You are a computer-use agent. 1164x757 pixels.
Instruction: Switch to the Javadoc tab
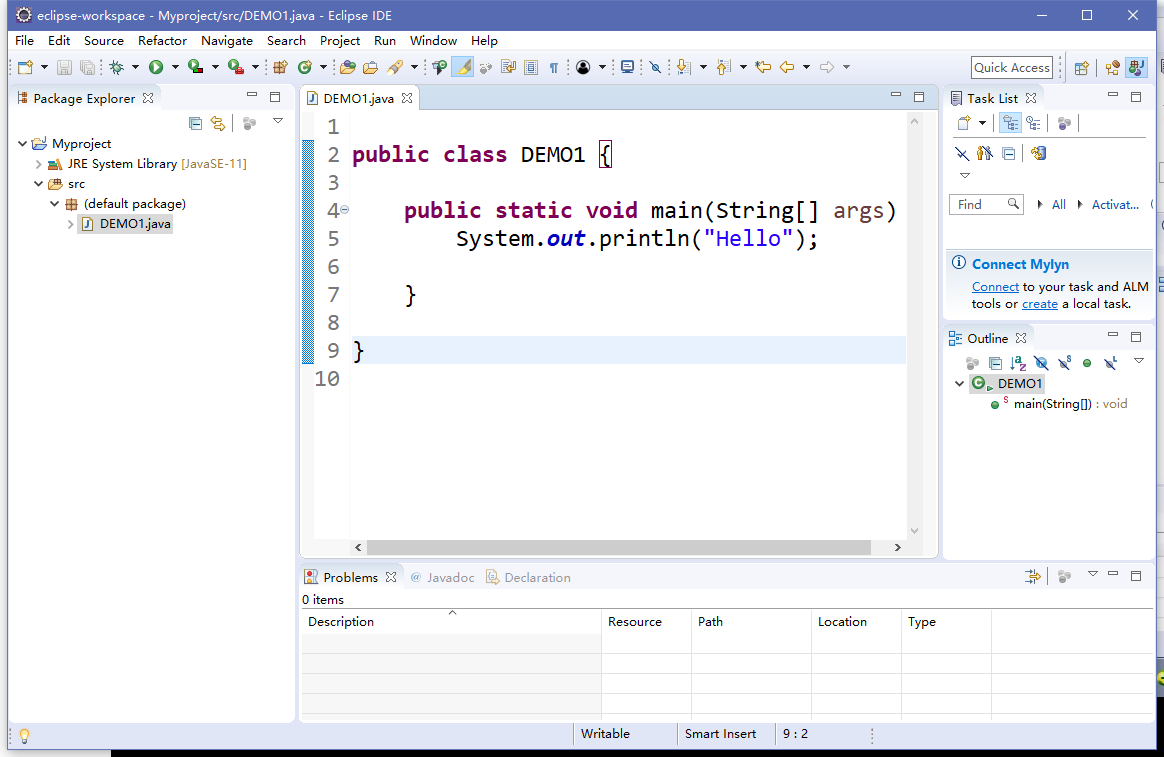pyautogui.click(x=442, y=577)
